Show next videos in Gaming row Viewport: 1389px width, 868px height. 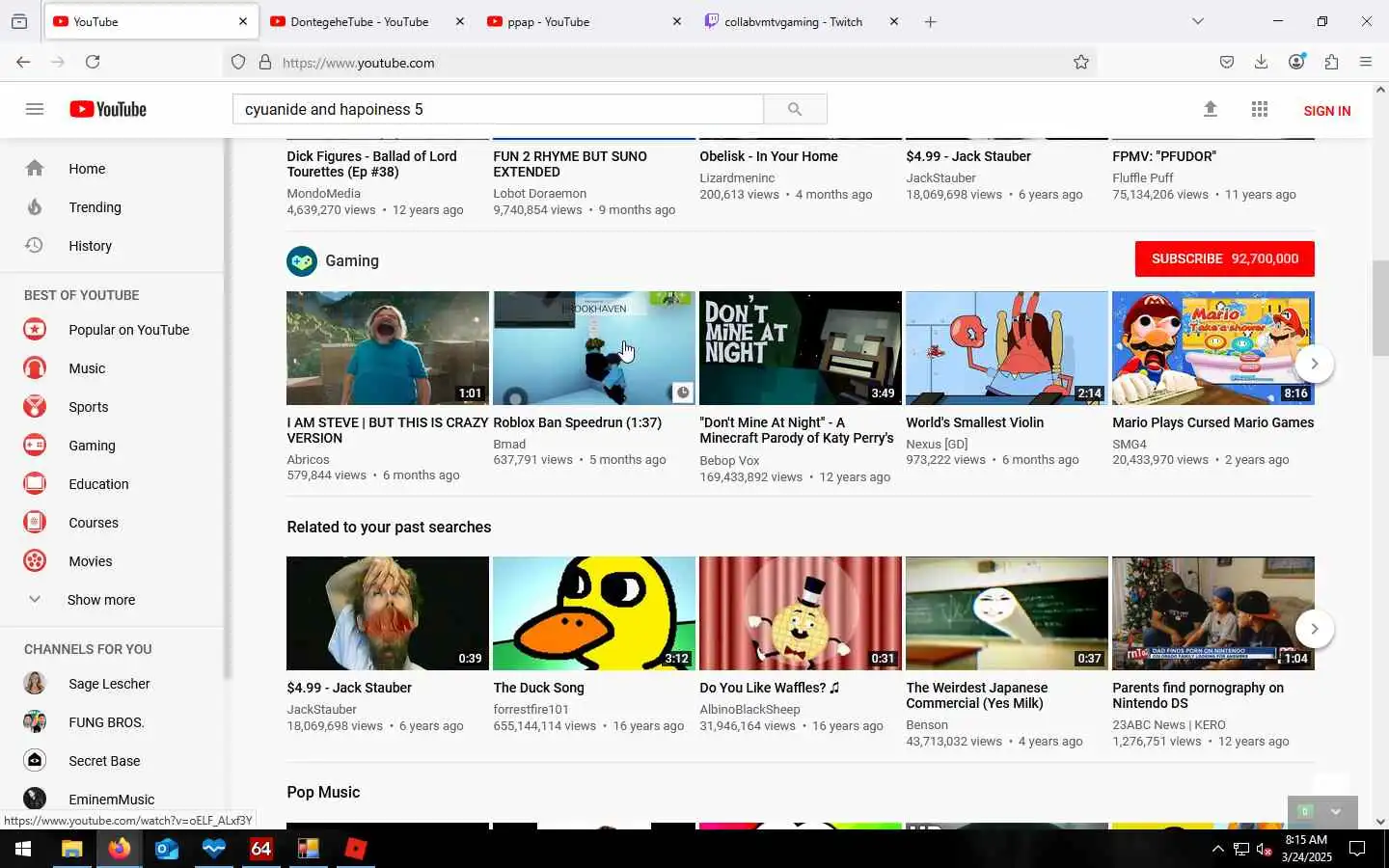coord(1314,364)
